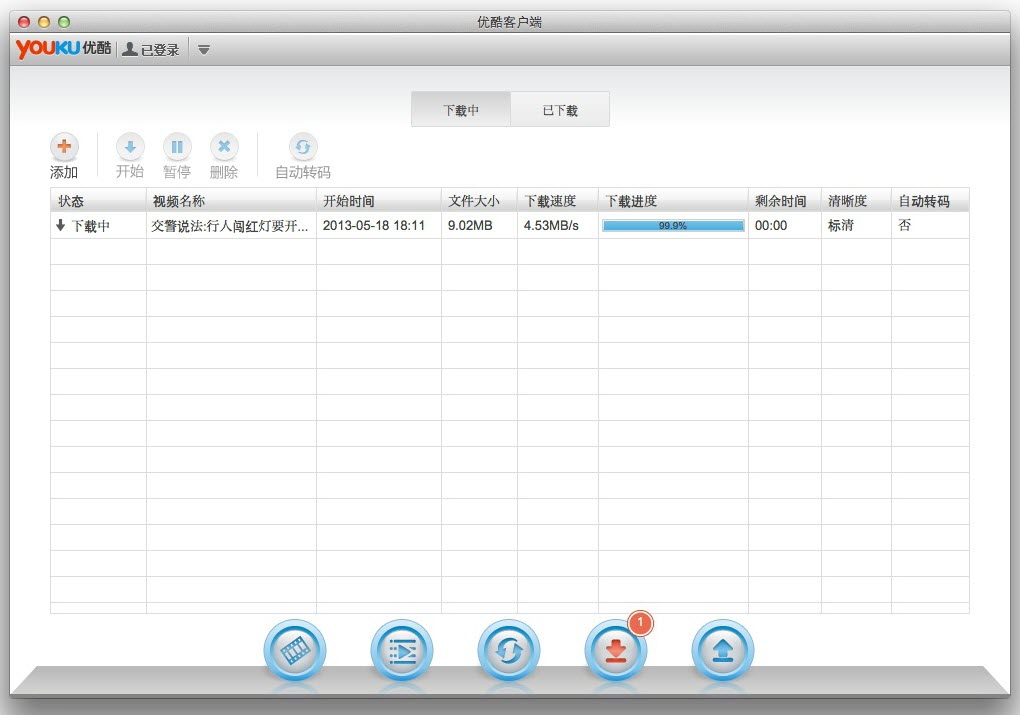Switch to the 已下载 tab
The image size is (1020, 715).
[560, 110]
